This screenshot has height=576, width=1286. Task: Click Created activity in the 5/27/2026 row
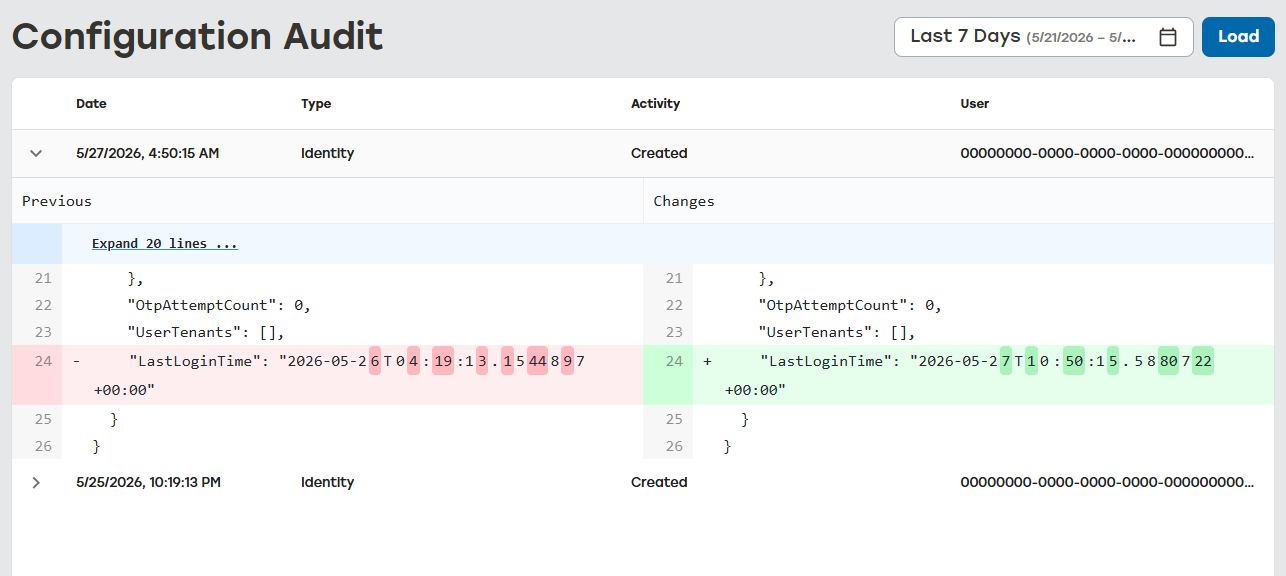click(x=659, y=154)
